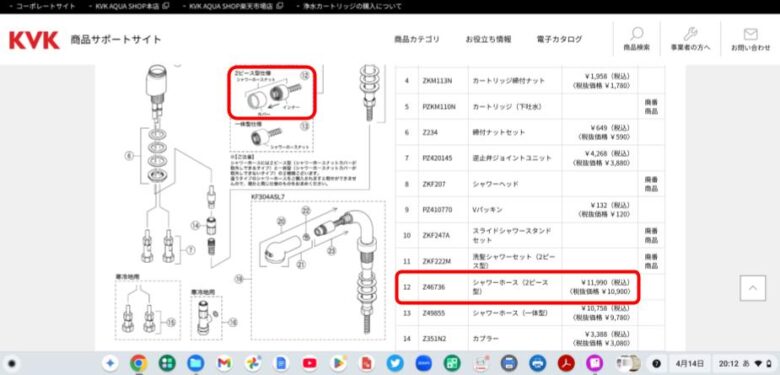This screenshot has height=375, width=780.
Task: Open the 商品カテゴリ menu
Action: (417, 39)
